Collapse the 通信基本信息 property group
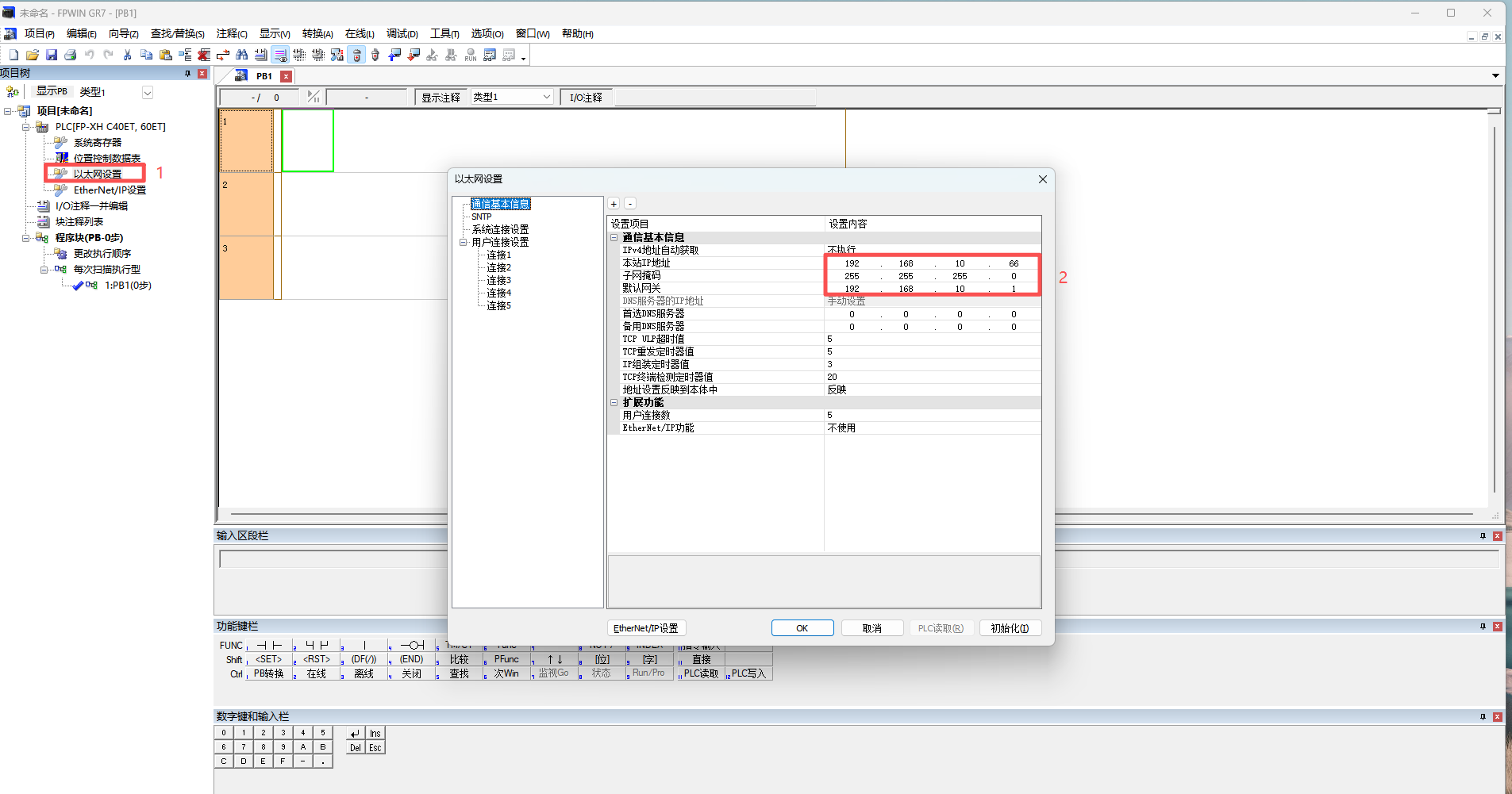The image size is (1512, 794). 614,237
